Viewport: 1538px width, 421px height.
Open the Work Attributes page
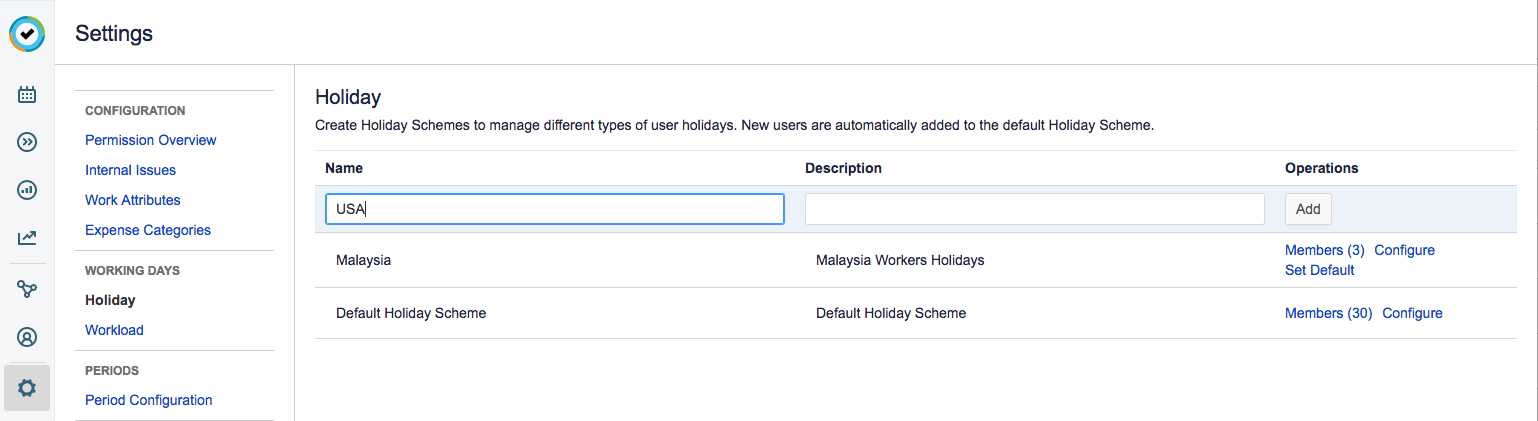coord(132,200)
